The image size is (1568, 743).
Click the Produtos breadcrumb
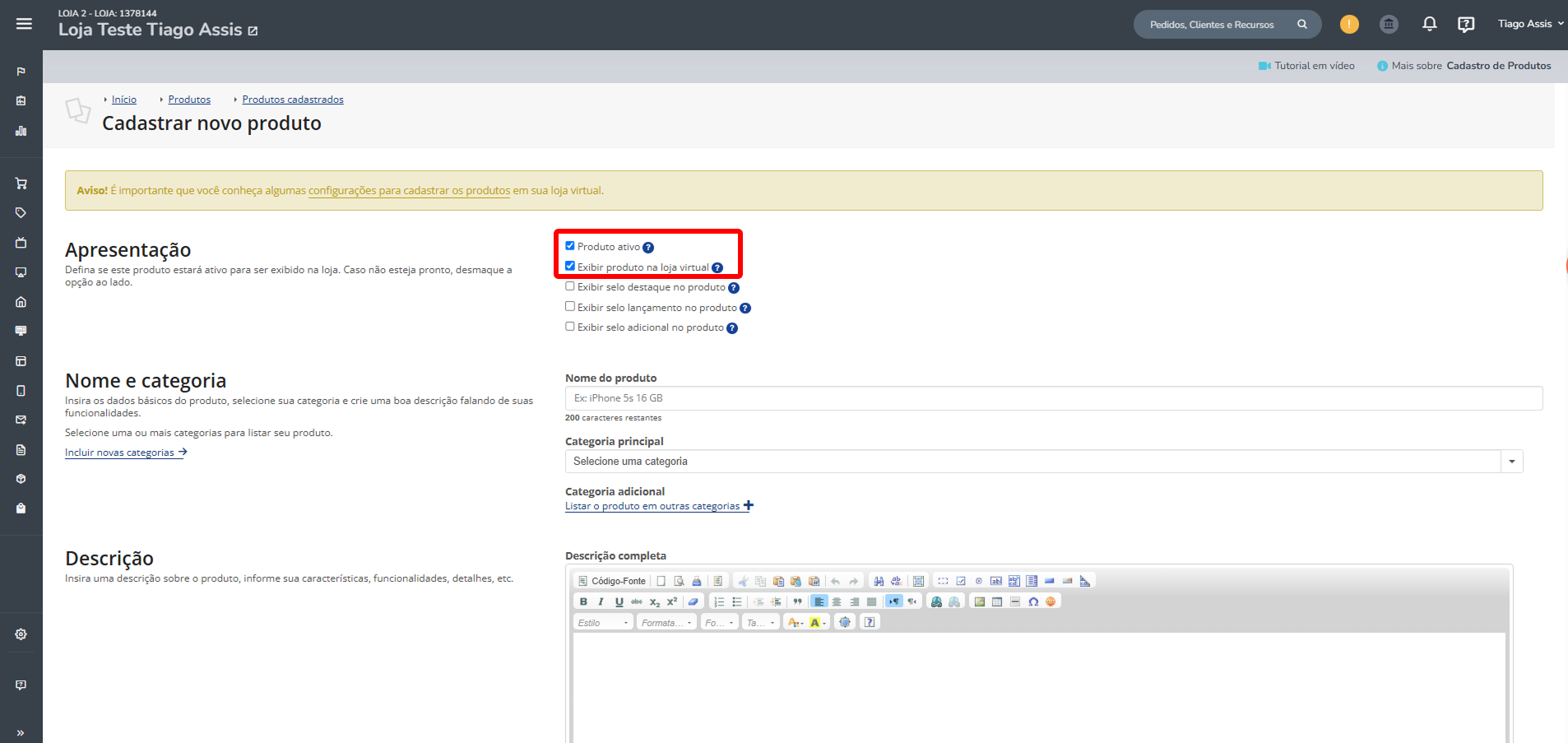coord(189,100)
